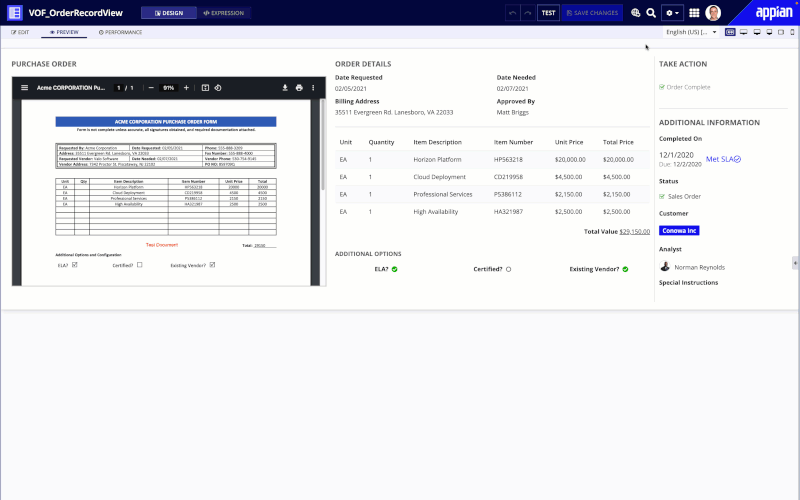Click the Date Requested value 02/05/2021
Viewport: 800px width, 500px height.
(351, 89)
